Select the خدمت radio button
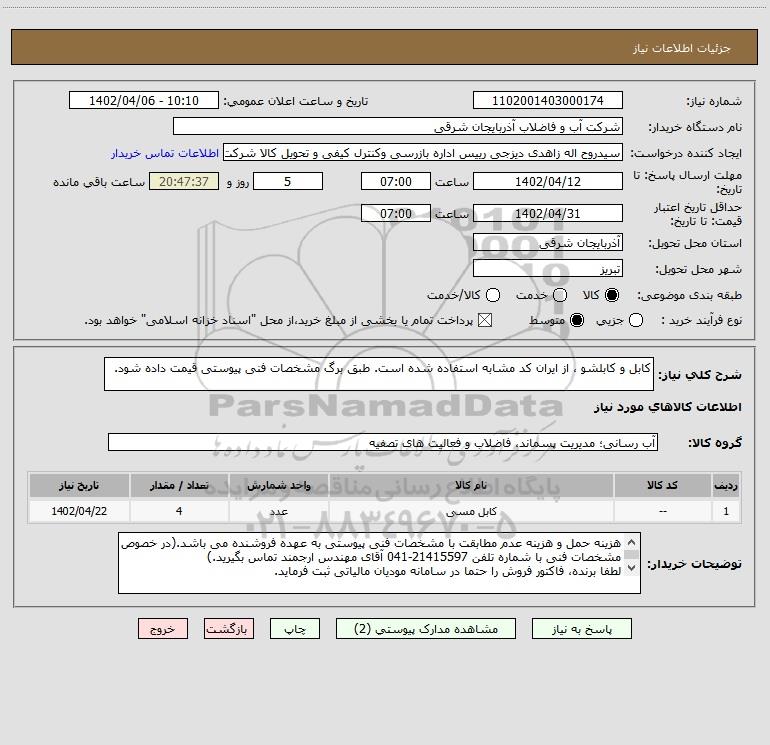 click(560, 295)
